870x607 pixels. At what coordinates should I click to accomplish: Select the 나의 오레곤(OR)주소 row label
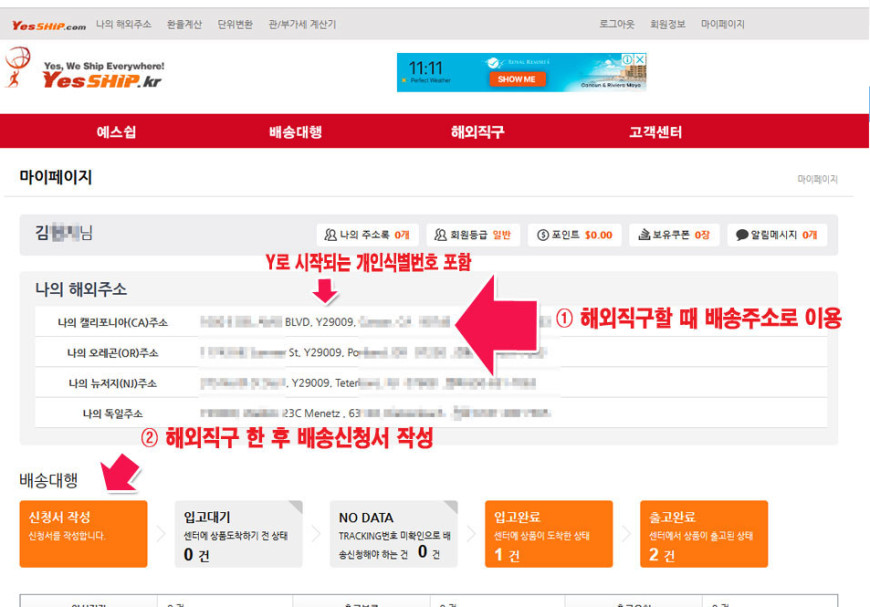coord(113,353)
